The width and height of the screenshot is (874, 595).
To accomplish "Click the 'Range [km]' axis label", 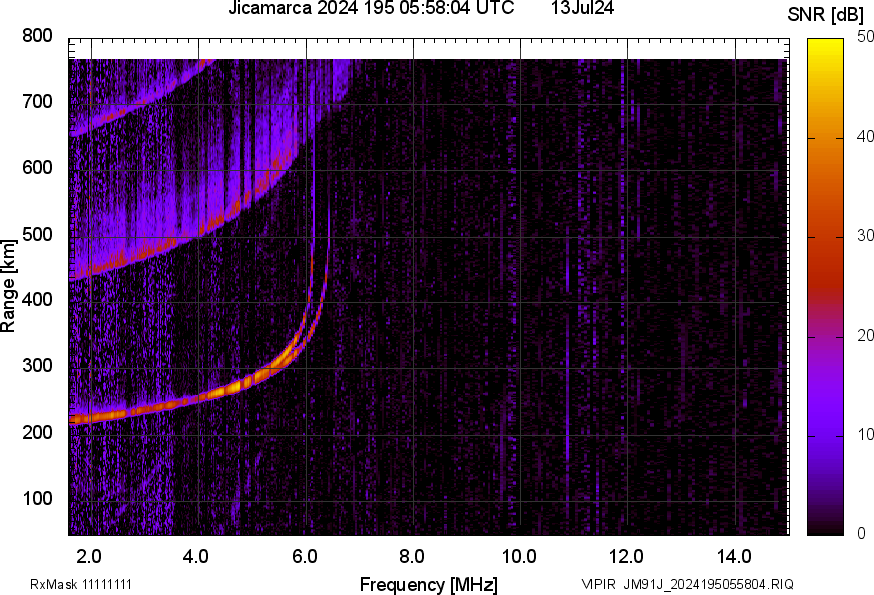I will tap(8, 286).
